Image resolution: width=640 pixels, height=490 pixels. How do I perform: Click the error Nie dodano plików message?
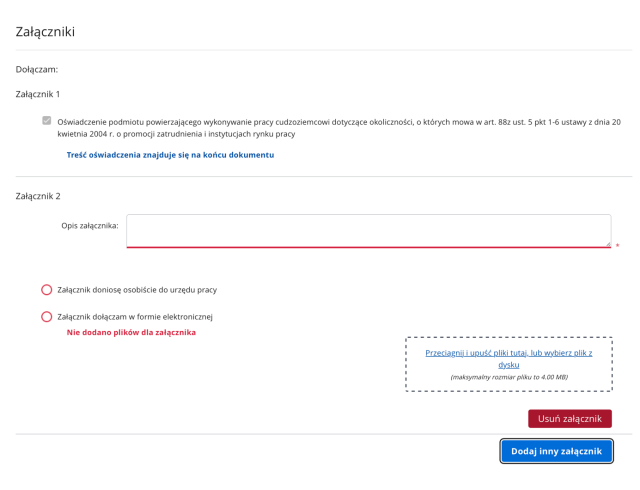pyautogui.click(x=131, y=332)
